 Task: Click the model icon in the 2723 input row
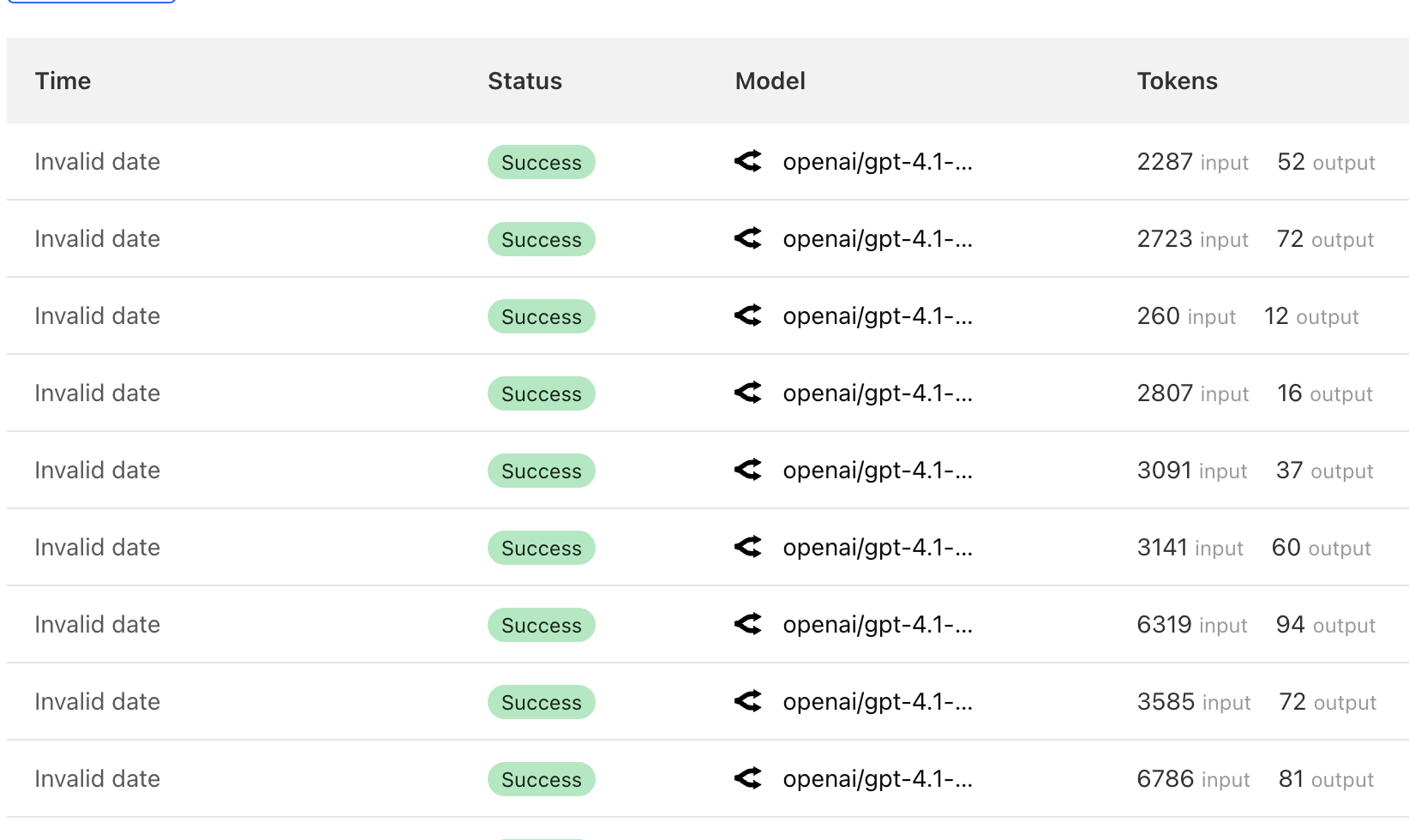pyautogui.click(x=748, y=238)
